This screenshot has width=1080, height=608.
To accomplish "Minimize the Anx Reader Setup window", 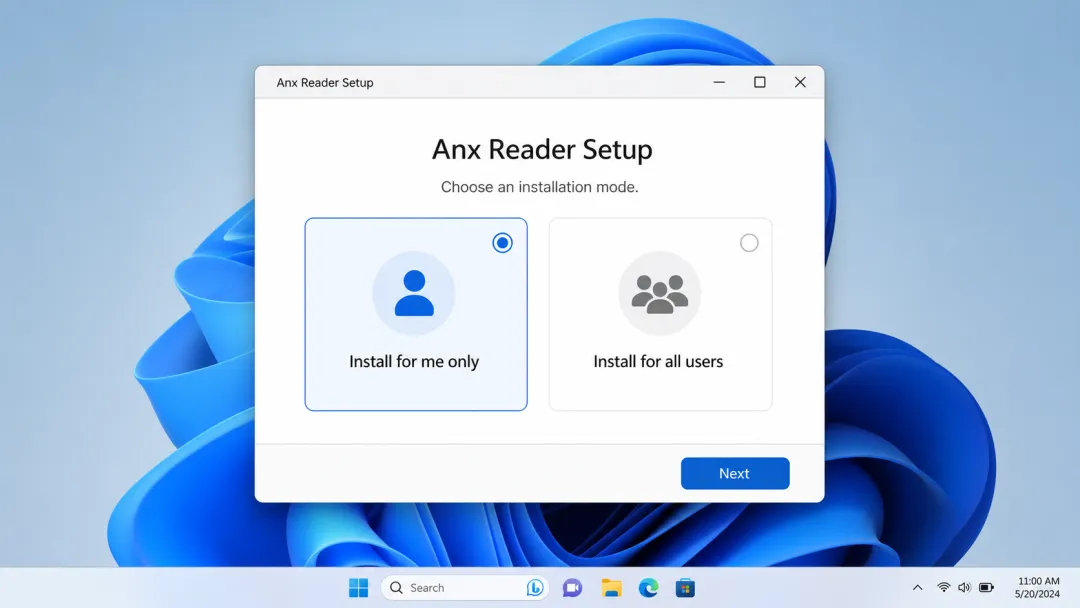I will pos(719,82).
